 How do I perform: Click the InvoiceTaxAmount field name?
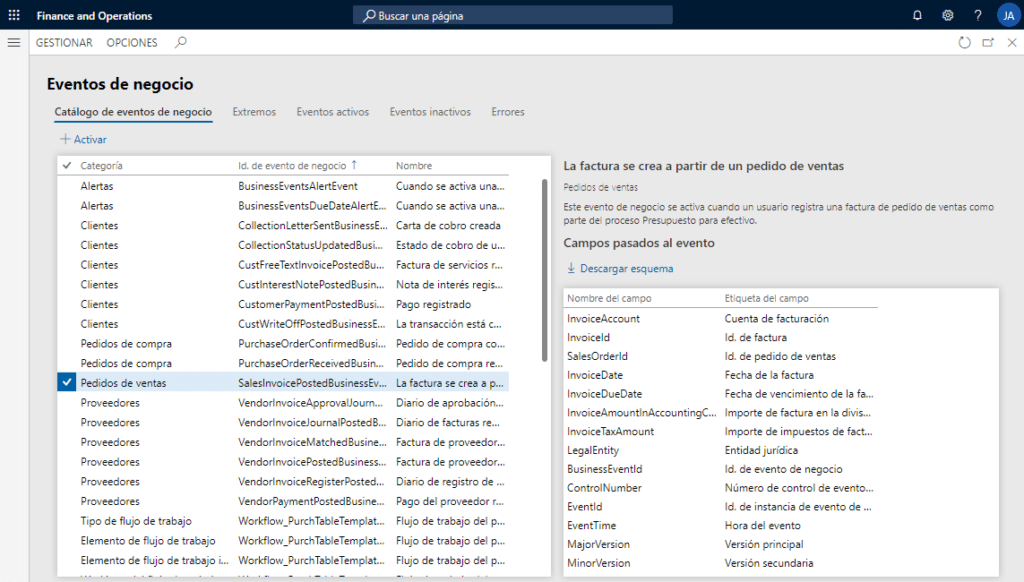[610, 431]
